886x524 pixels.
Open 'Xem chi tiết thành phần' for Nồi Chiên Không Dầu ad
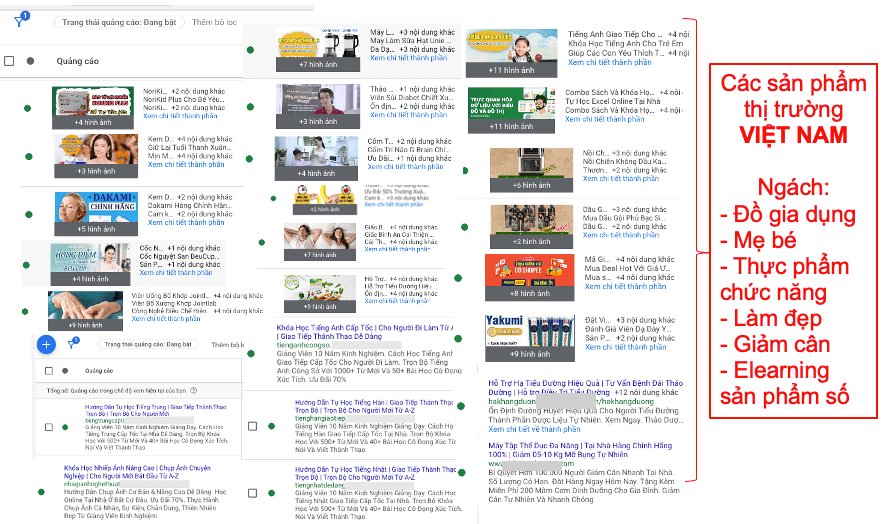click(620, 179)
